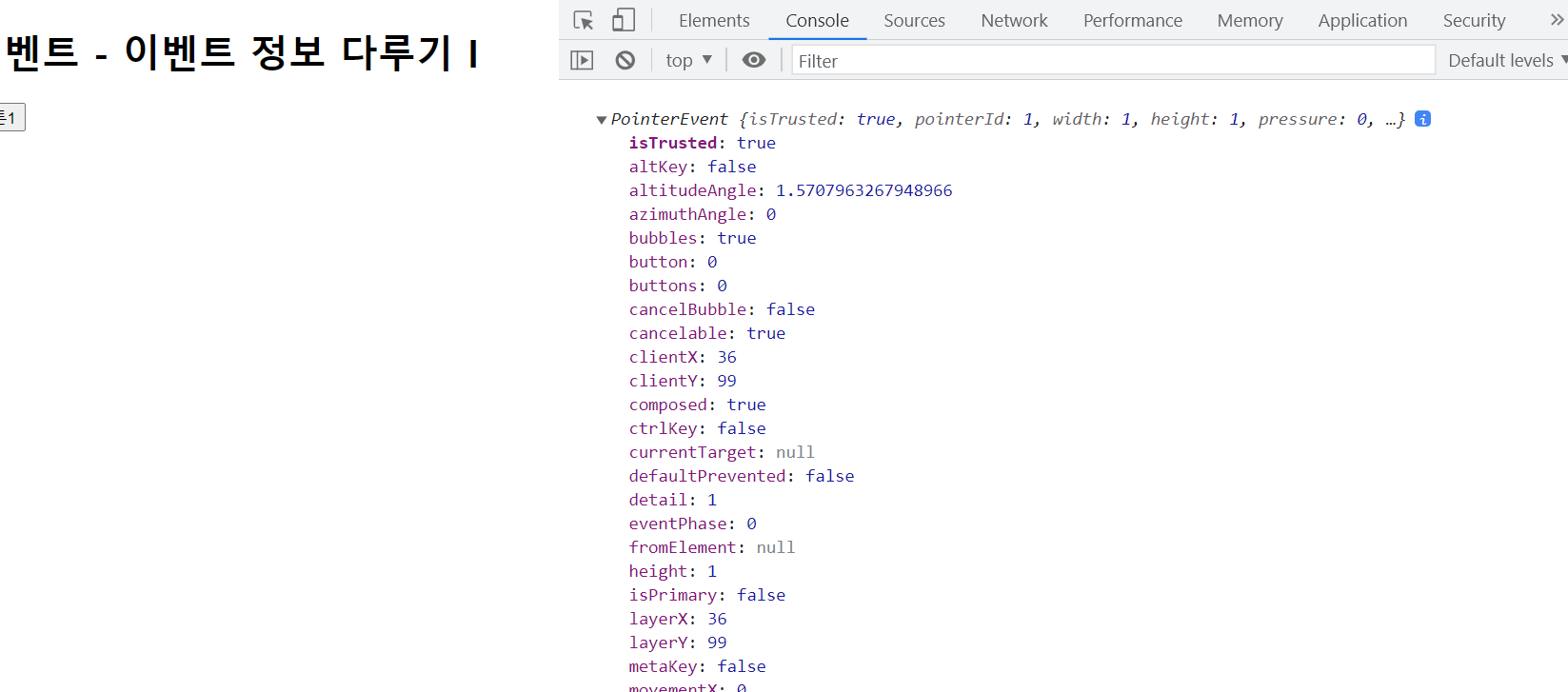Activate the inspect element picker icon
This screenshot has height=692, width=1568.
coord(584,20)
